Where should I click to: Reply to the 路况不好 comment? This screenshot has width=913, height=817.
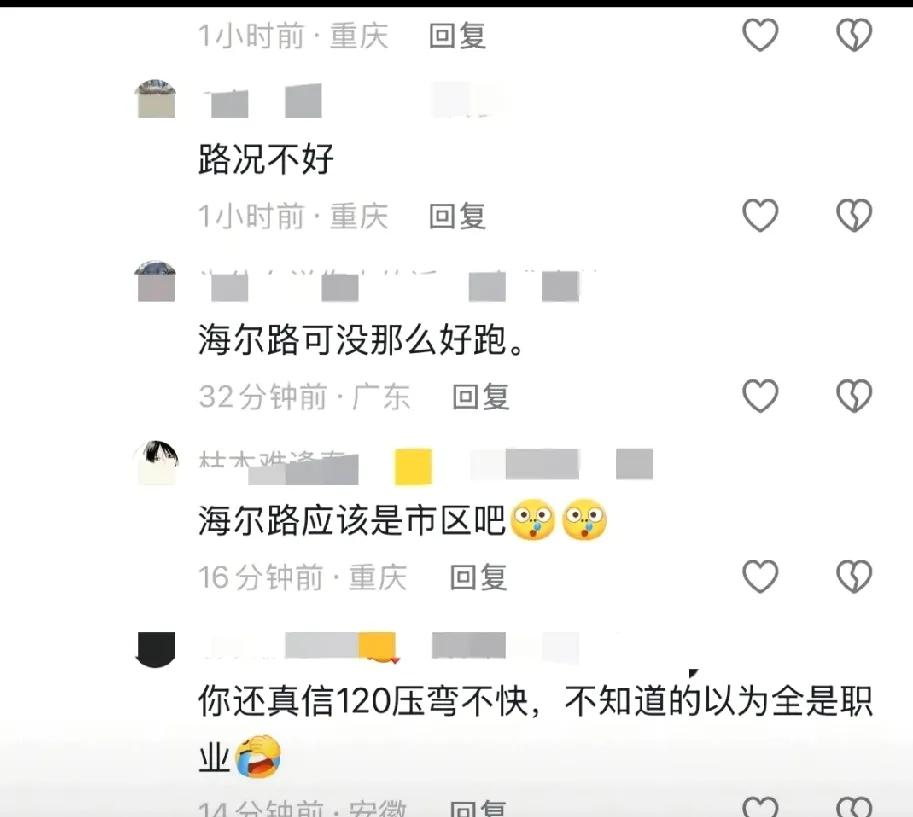tap(457, 216)
